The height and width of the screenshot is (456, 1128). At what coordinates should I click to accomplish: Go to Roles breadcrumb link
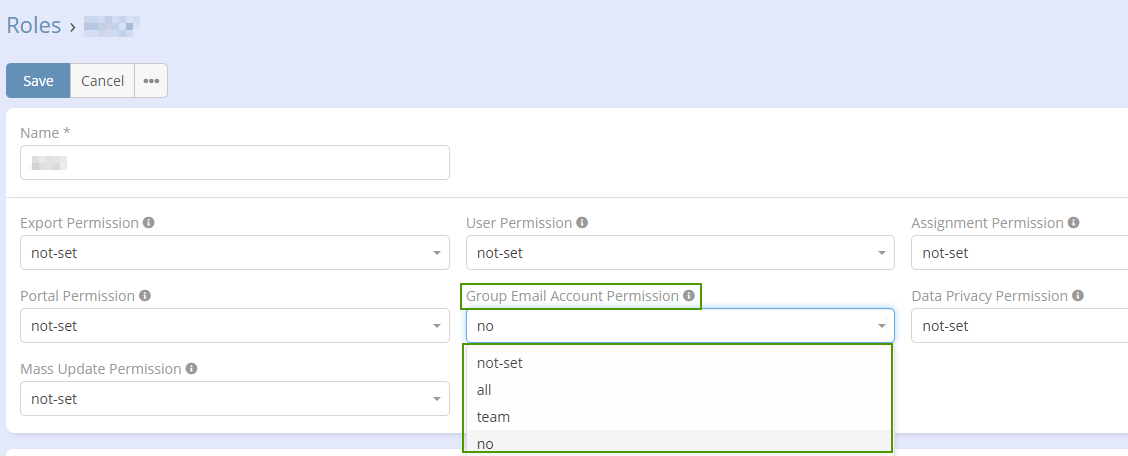[x=34, y=26]
